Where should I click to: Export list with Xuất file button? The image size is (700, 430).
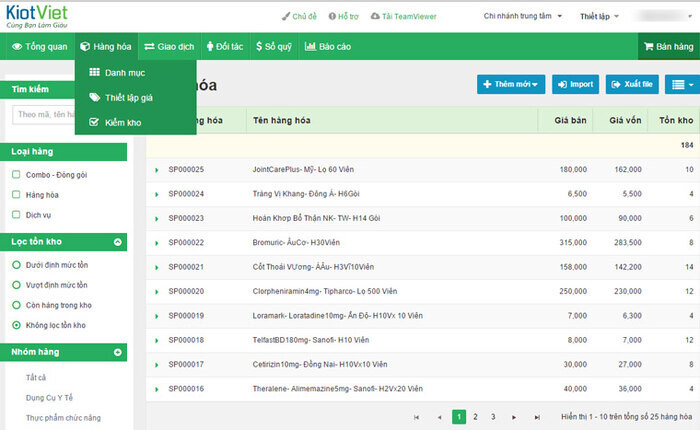pos(631,85)
